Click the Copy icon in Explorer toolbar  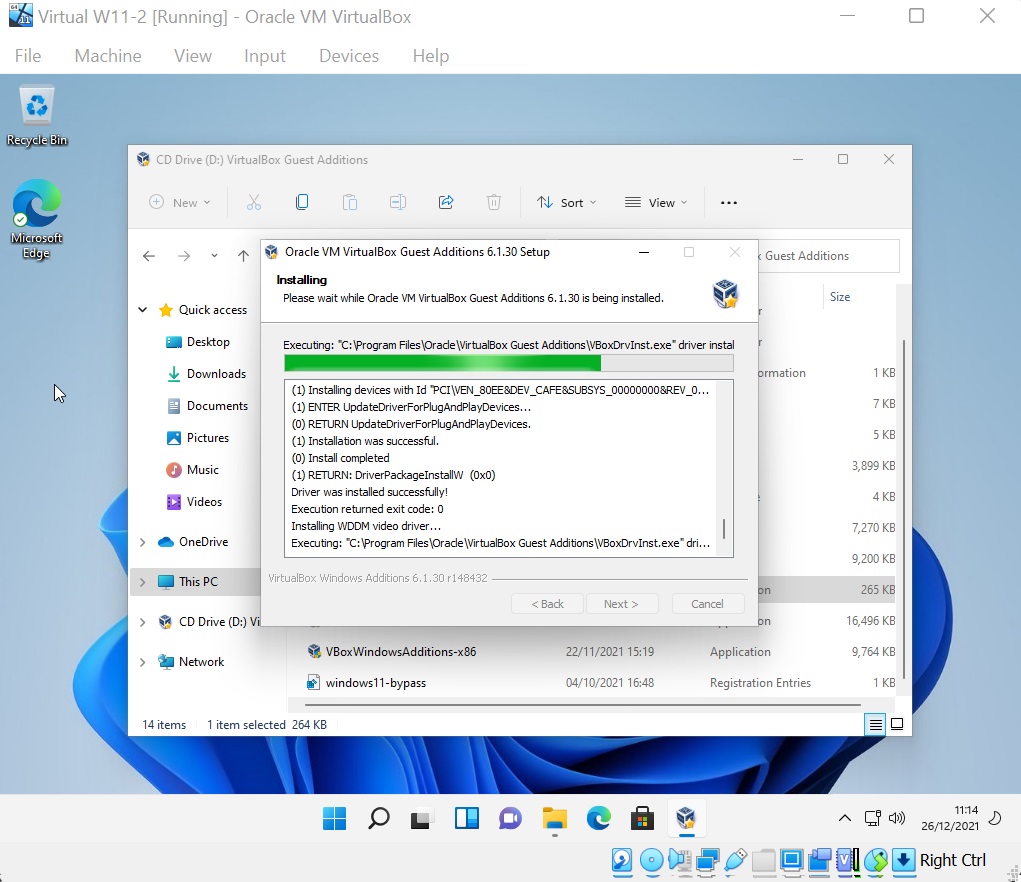[x=301, y=202]
